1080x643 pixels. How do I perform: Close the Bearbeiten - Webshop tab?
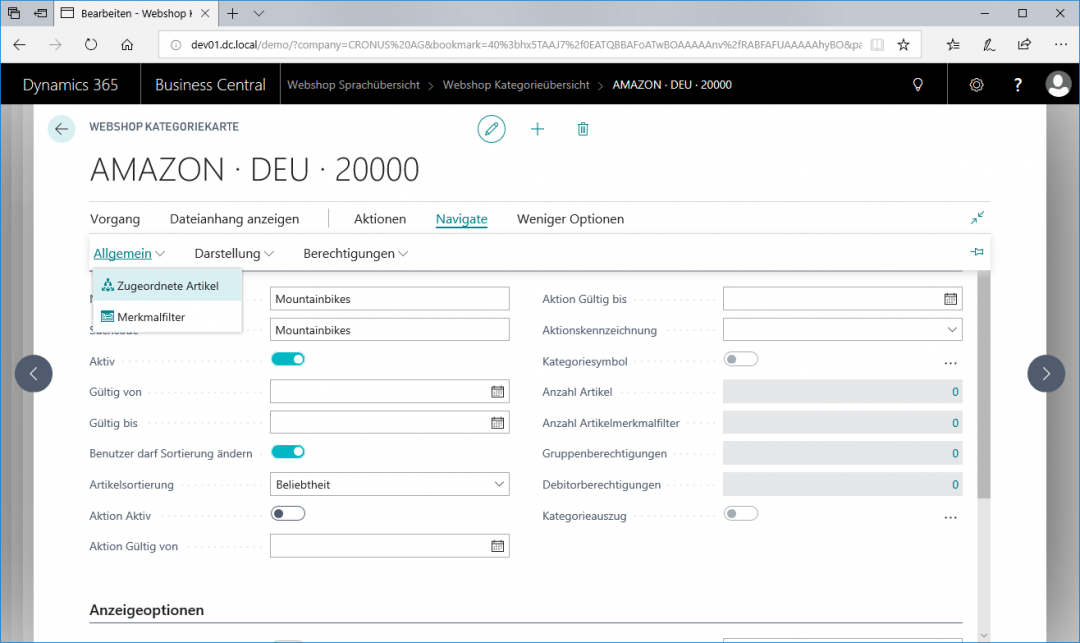[205, 13]
